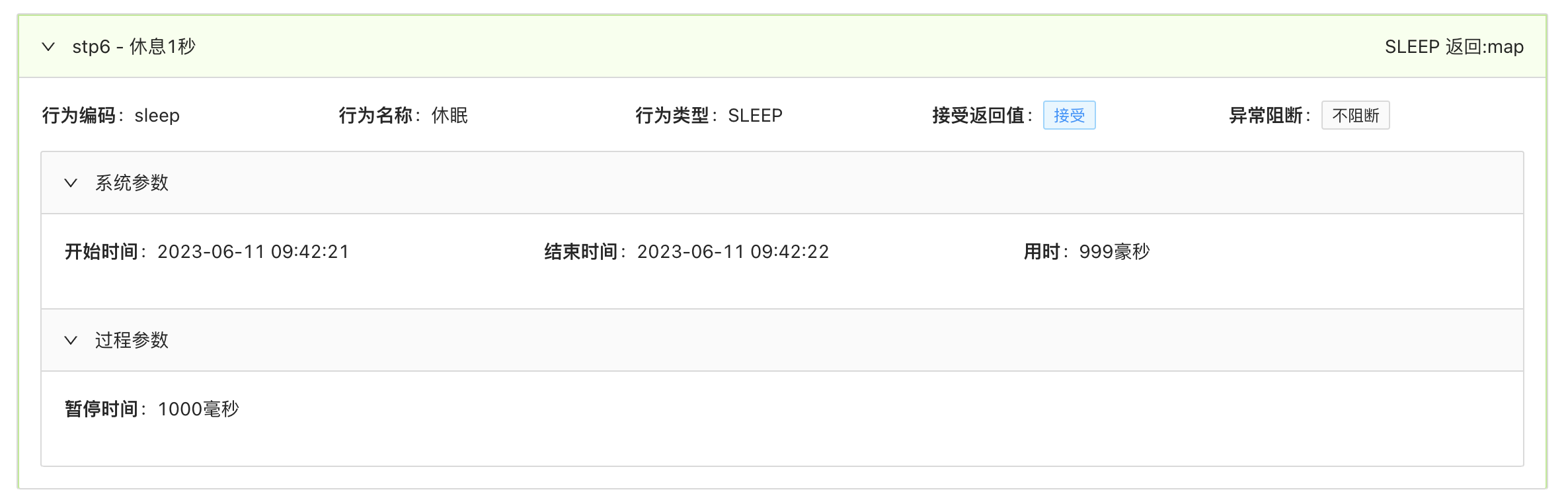Click the 接受 tag

1069,116
